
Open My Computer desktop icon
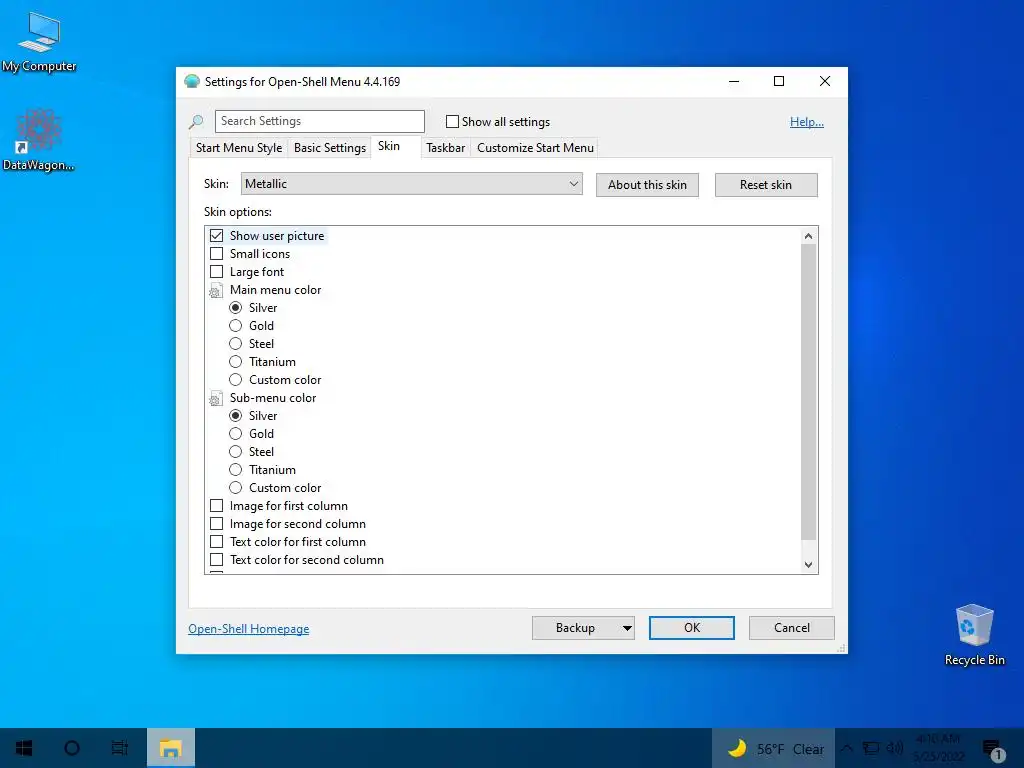coord(39,40)
